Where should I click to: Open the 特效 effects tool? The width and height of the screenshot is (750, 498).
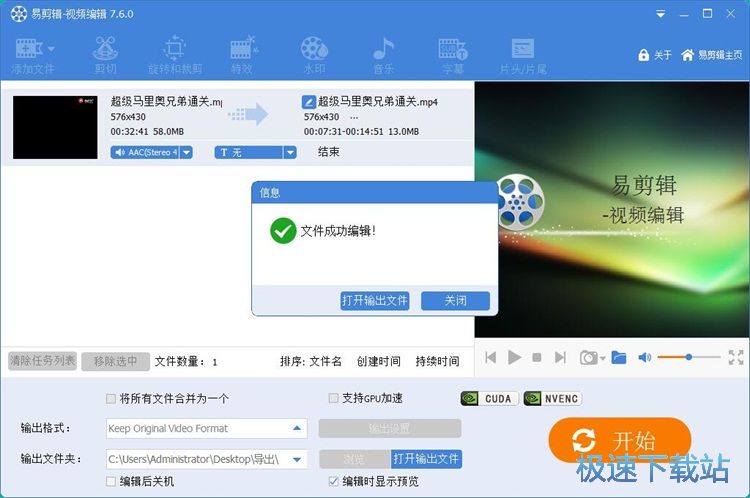click(x=243, y=55)
